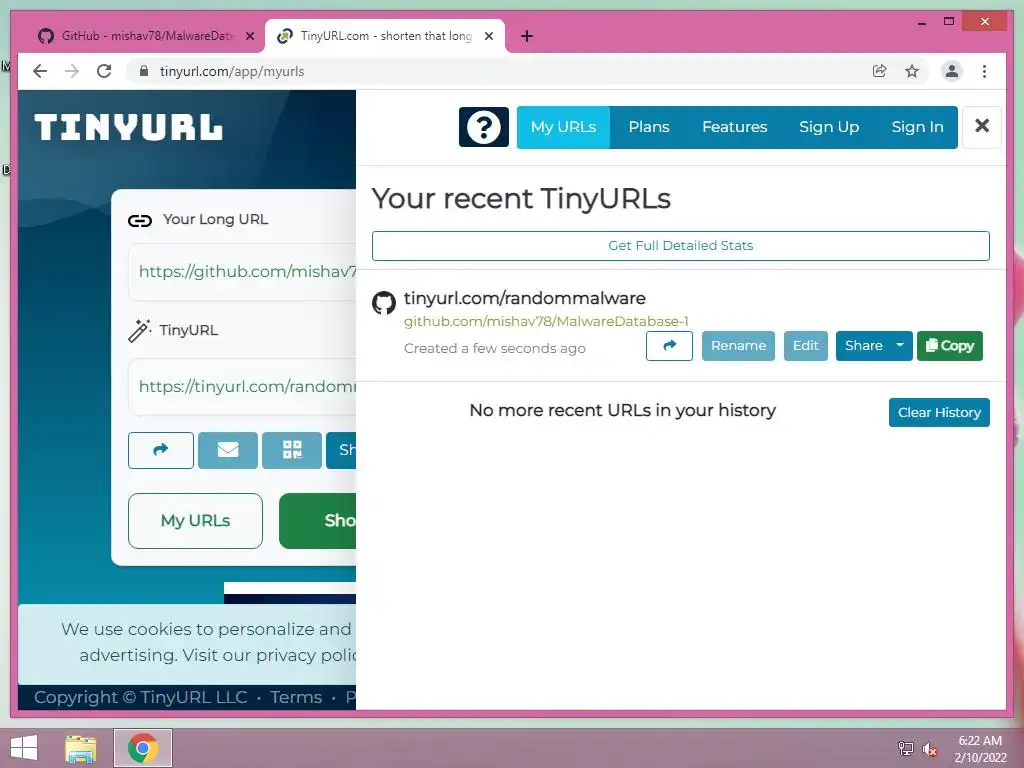The height and width of the screenshot is (768, 1024).
Task: Click the address bar URL
Action: click(x=232, y=71)
